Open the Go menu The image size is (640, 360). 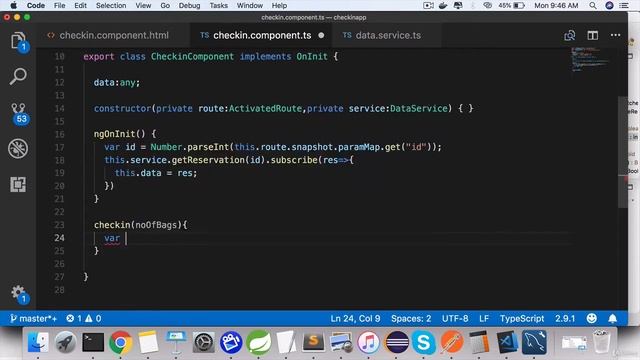click(165, 5)
